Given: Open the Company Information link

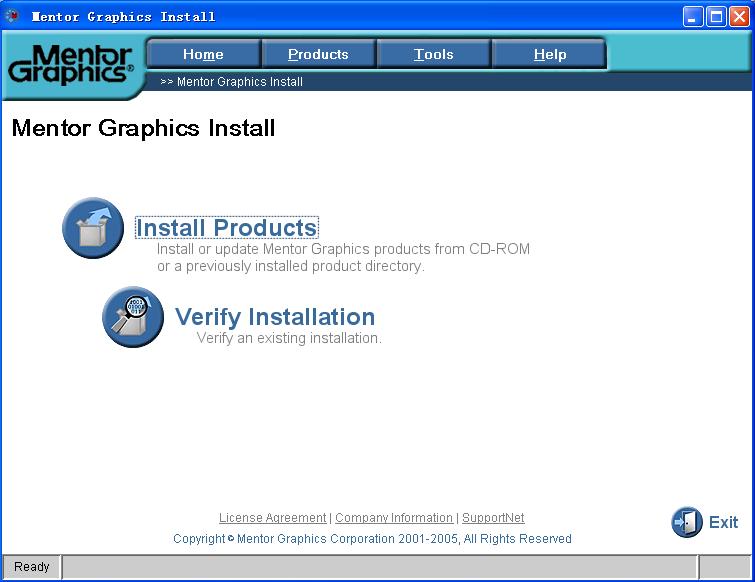Looking at the screenshot, I should pos(394,517).
